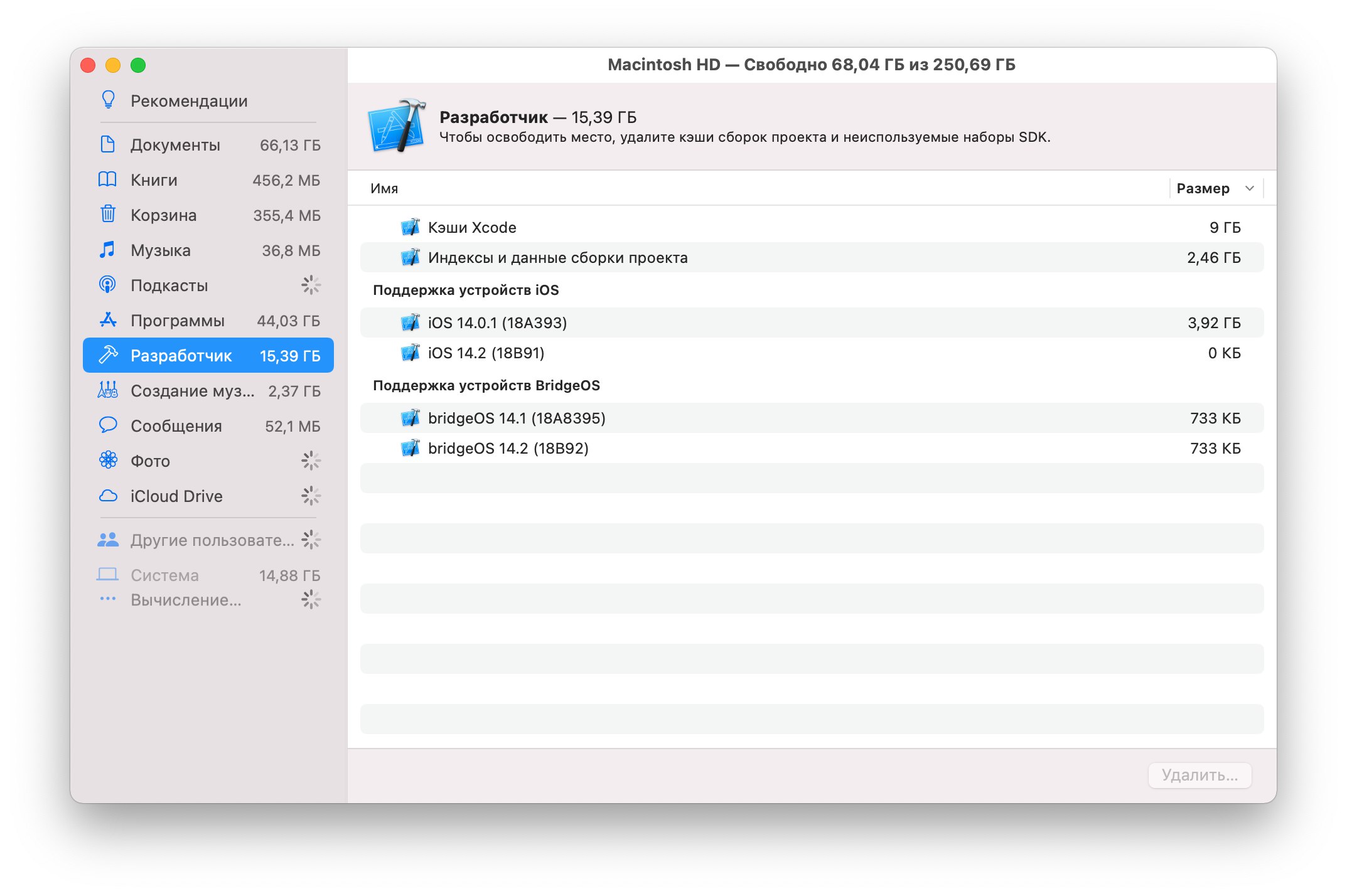
Task: Click the Книги book icon
Action: click(108, 179)
